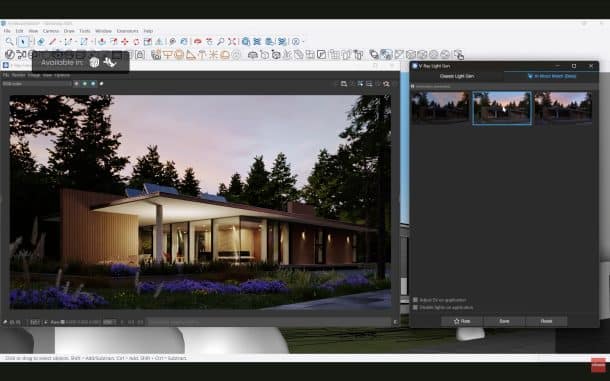Open the RGB color channel dropdown
Viewport: 610px width, 381px height.
pos(37,83)
